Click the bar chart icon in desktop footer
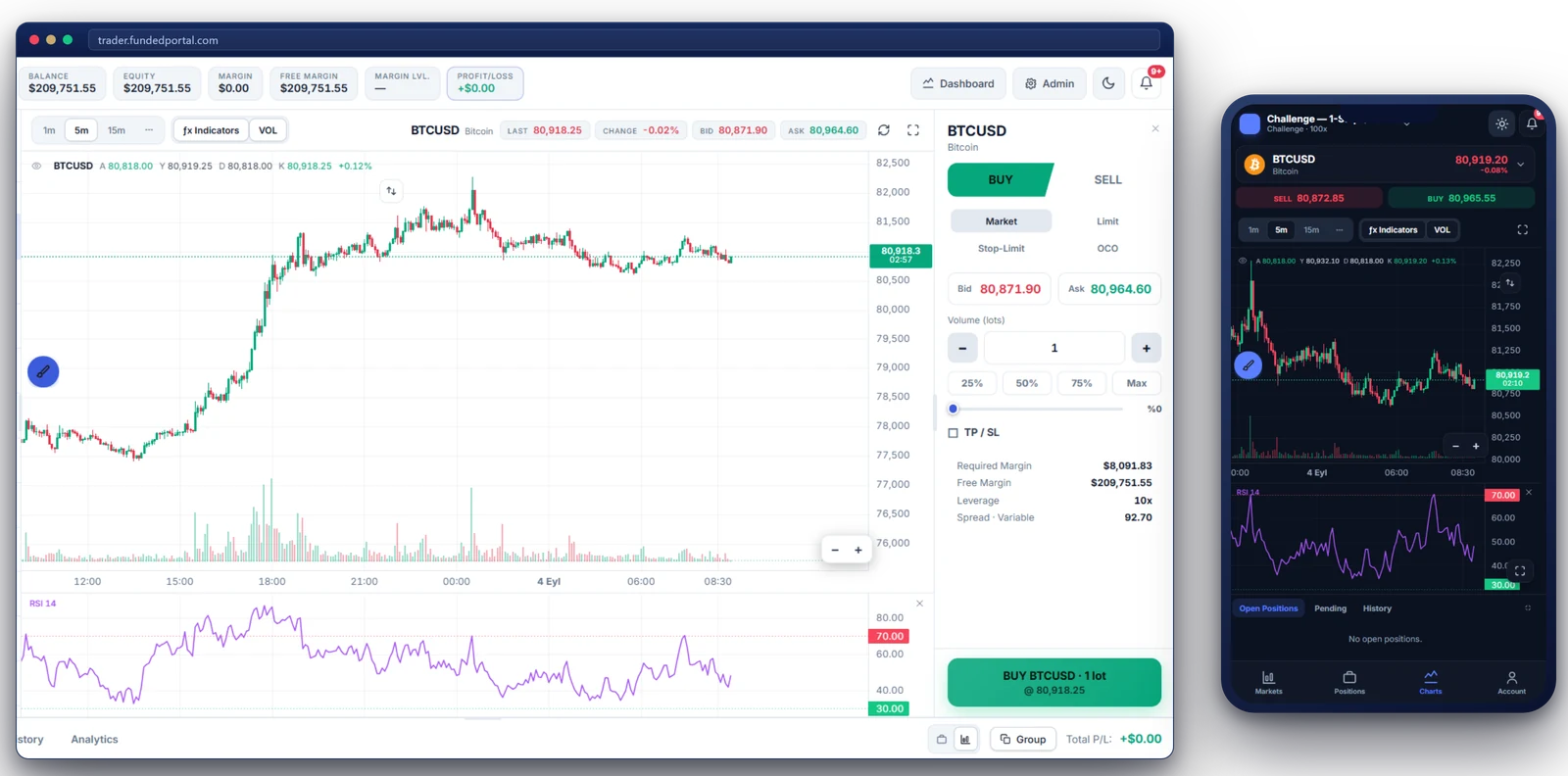 965,740
